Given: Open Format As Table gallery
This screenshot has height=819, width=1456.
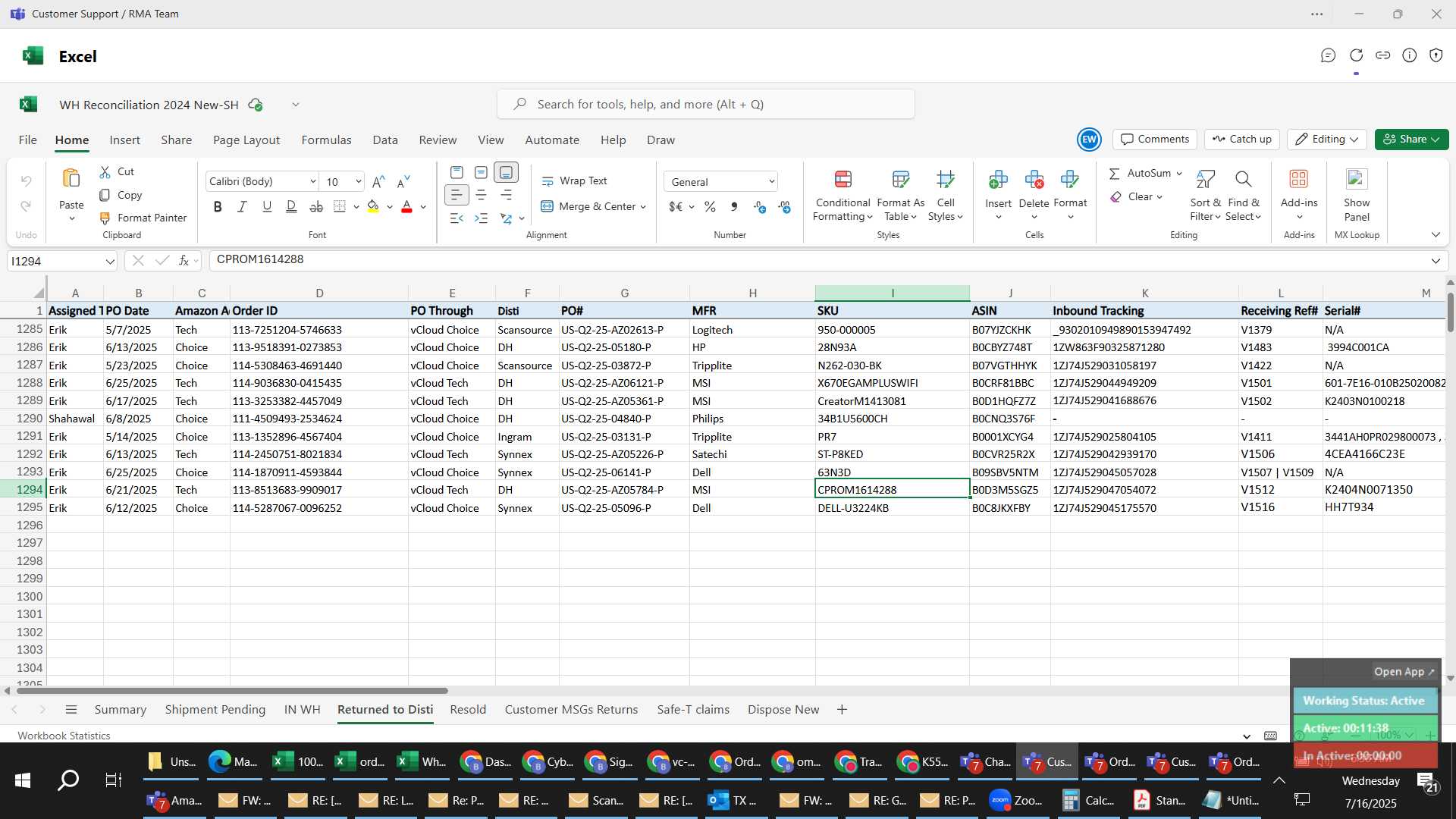Looking at the screenshot, I should tap(901, 196).
